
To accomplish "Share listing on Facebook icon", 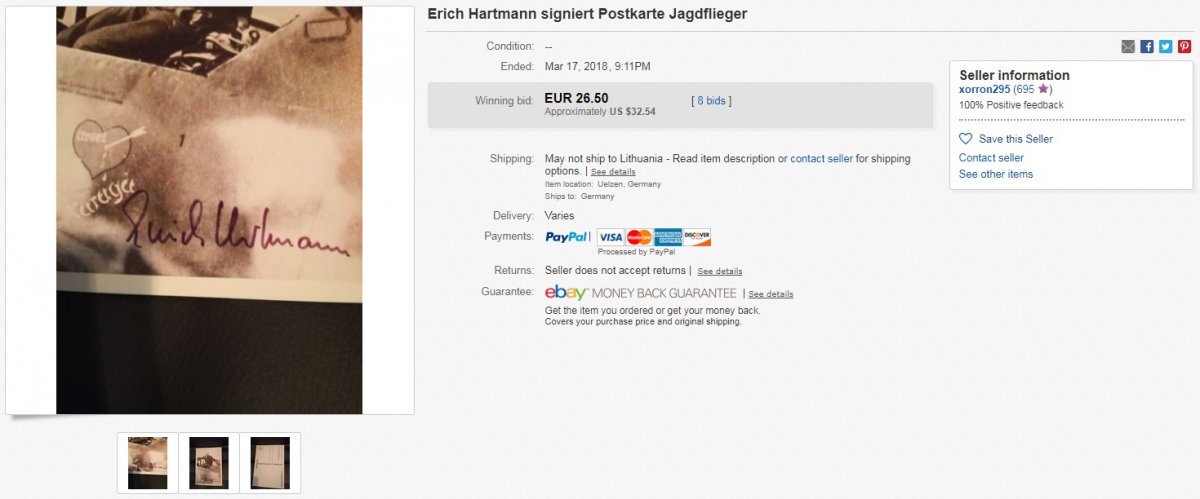I will [x=1147, y=46].
